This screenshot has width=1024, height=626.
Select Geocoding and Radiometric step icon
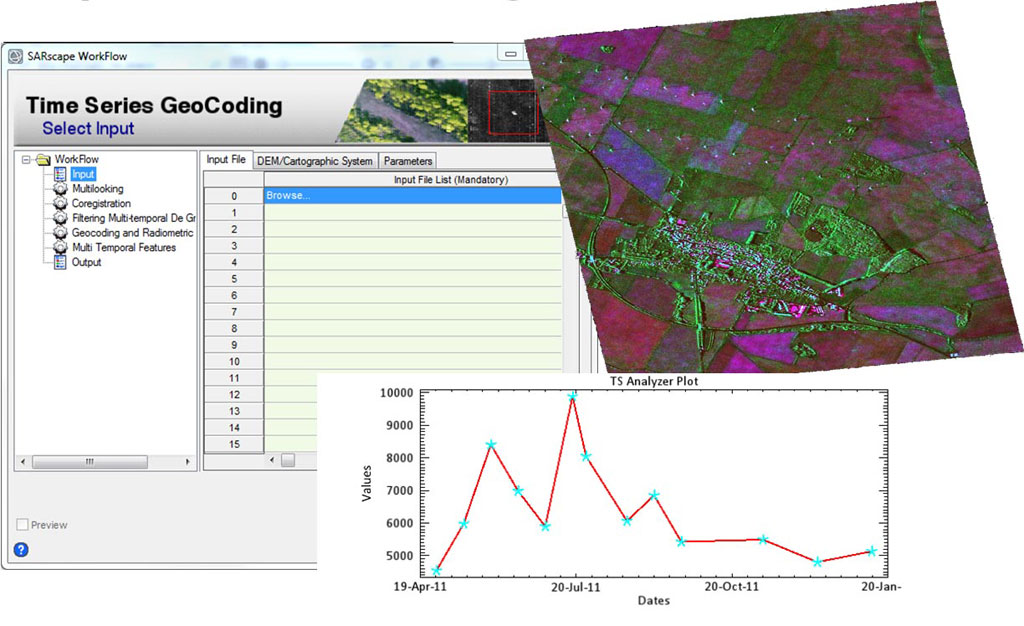click(60, 233)
